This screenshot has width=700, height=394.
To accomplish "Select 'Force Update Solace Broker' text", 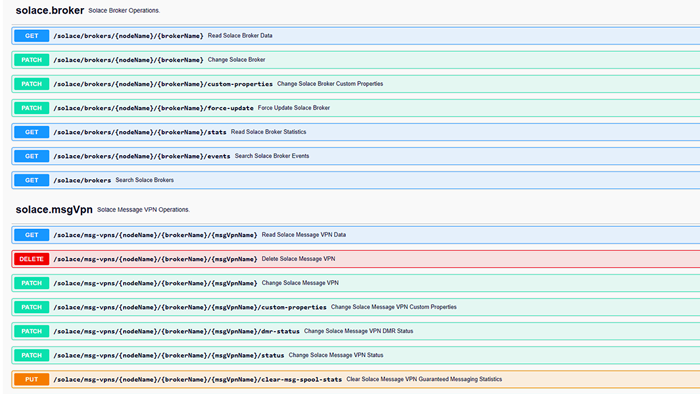I will pos(294,108).
